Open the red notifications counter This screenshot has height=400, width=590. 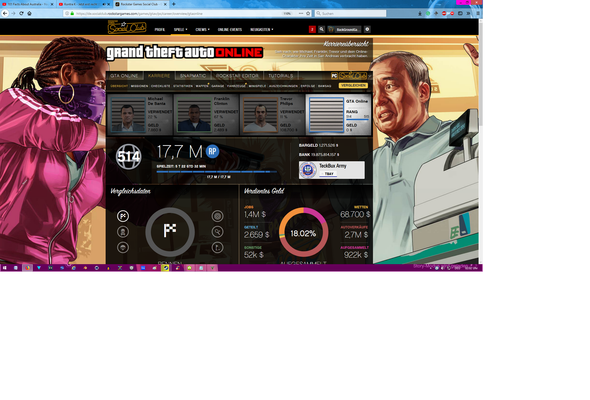click(312, 29)
